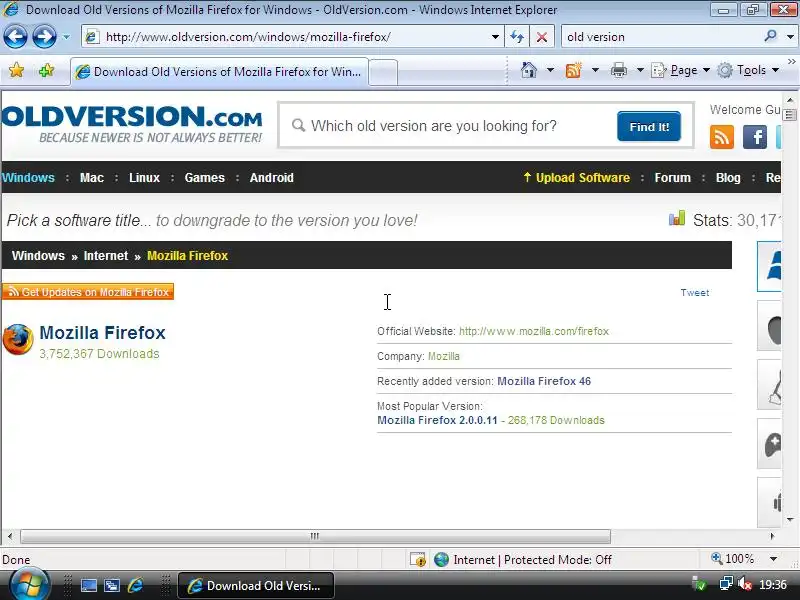Click the Mozilla Firefox title heading
This screenshot has height=600, width=800.
point(103,333)
